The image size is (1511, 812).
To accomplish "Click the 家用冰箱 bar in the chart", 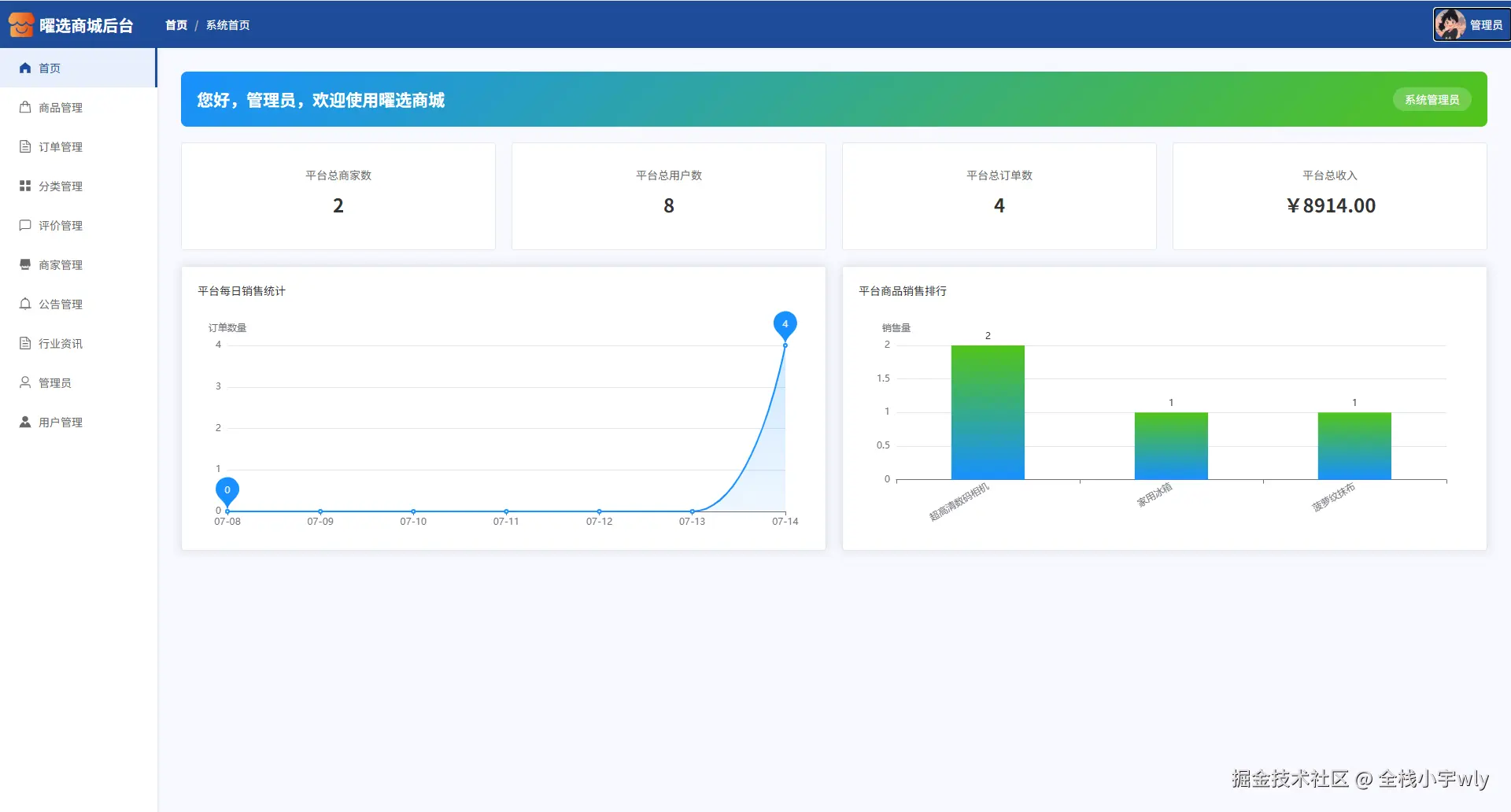I will click(x=1171, y=446).
